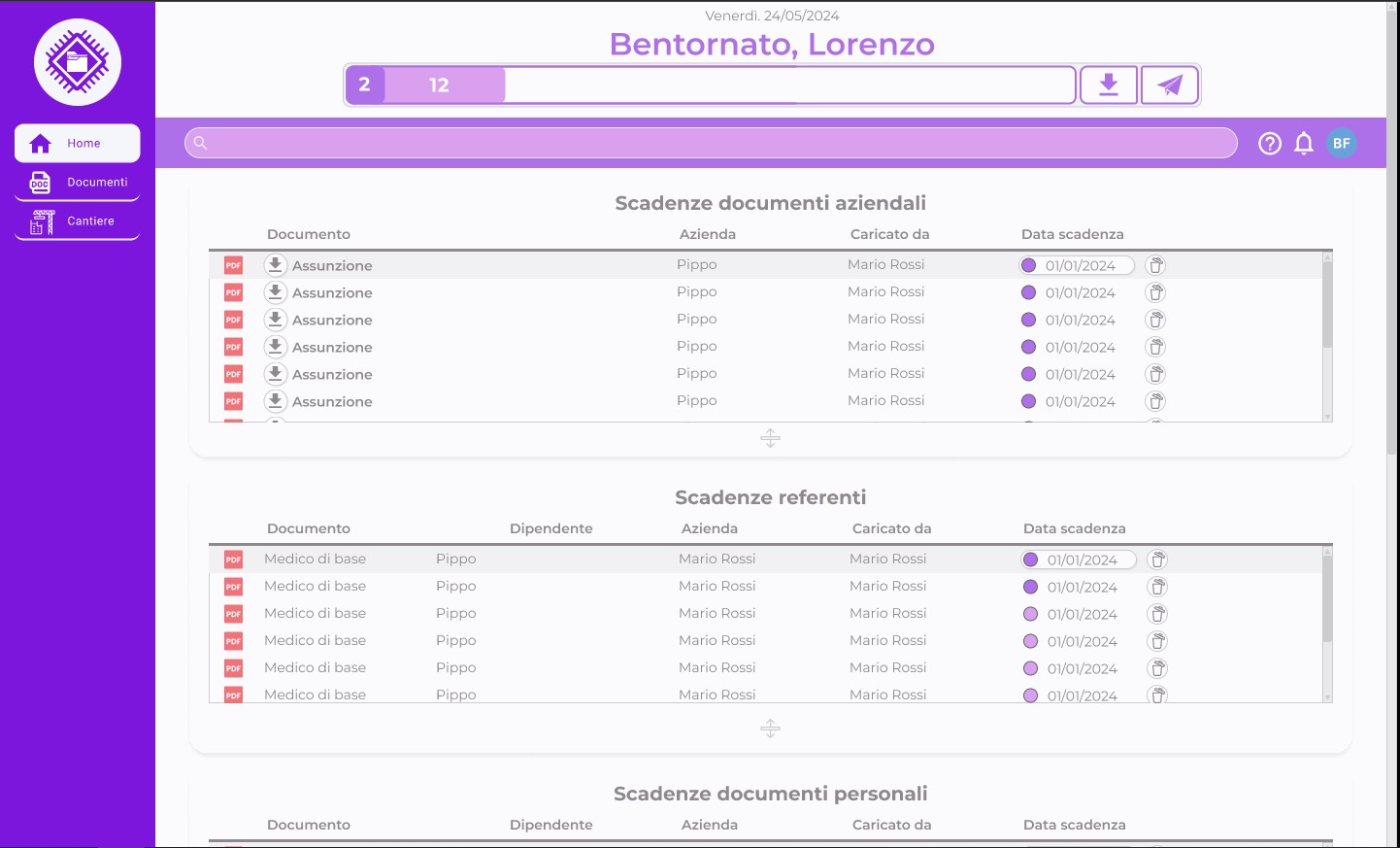Focus the purple search input field

pyautogui.click(x=711, y=143)
